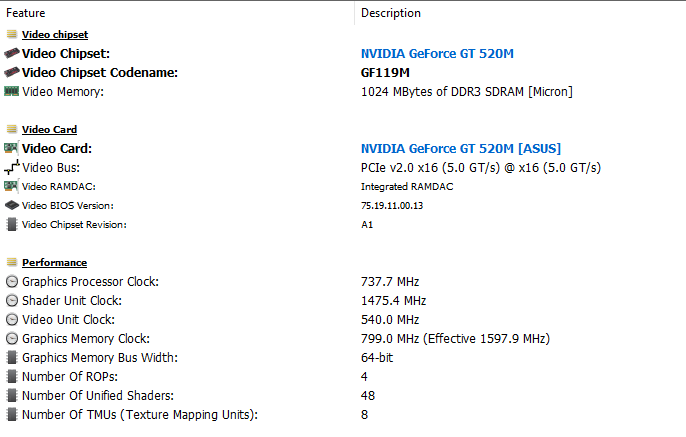Click the Video chipset section icon
The width and height of the screenshot is (686, 437).
[x=11, y=35]
